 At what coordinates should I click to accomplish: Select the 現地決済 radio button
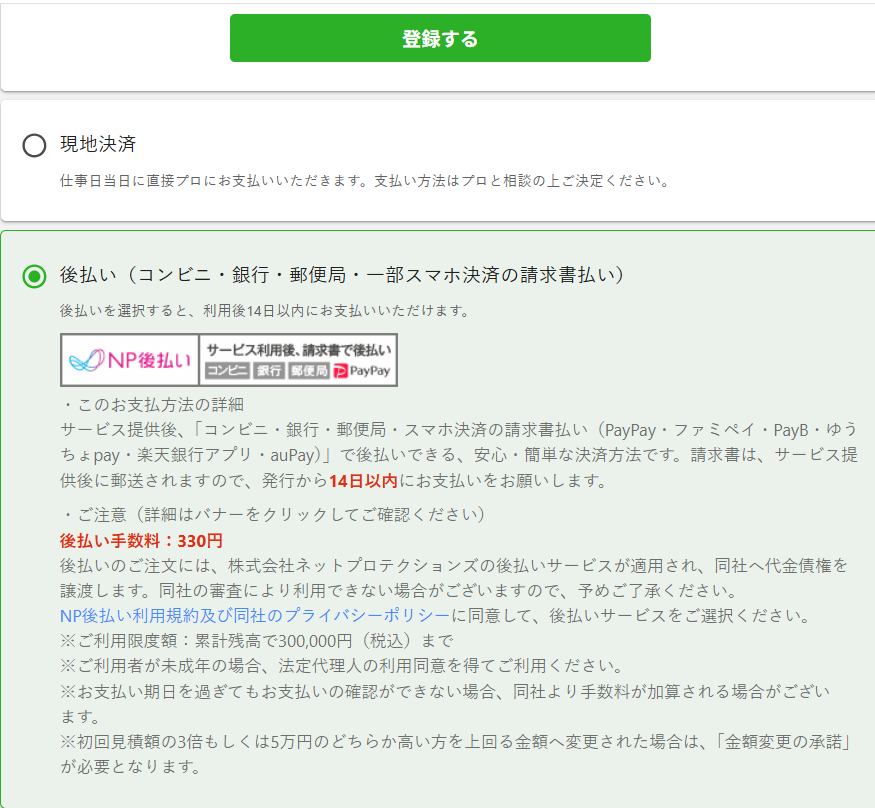click(34, 146)
